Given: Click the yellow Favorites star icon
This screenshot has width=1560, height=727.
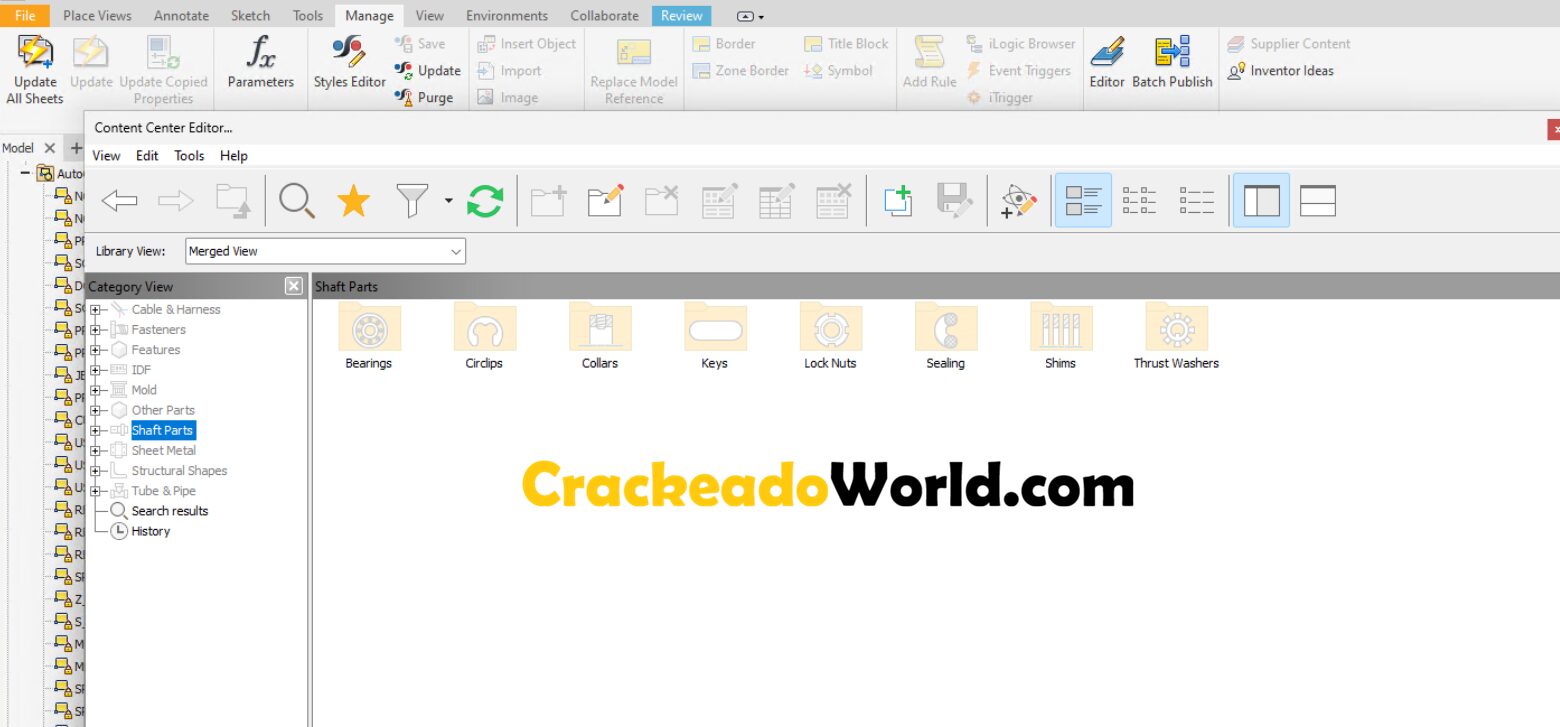Looking at the screenshot, I should coord(353,200).
